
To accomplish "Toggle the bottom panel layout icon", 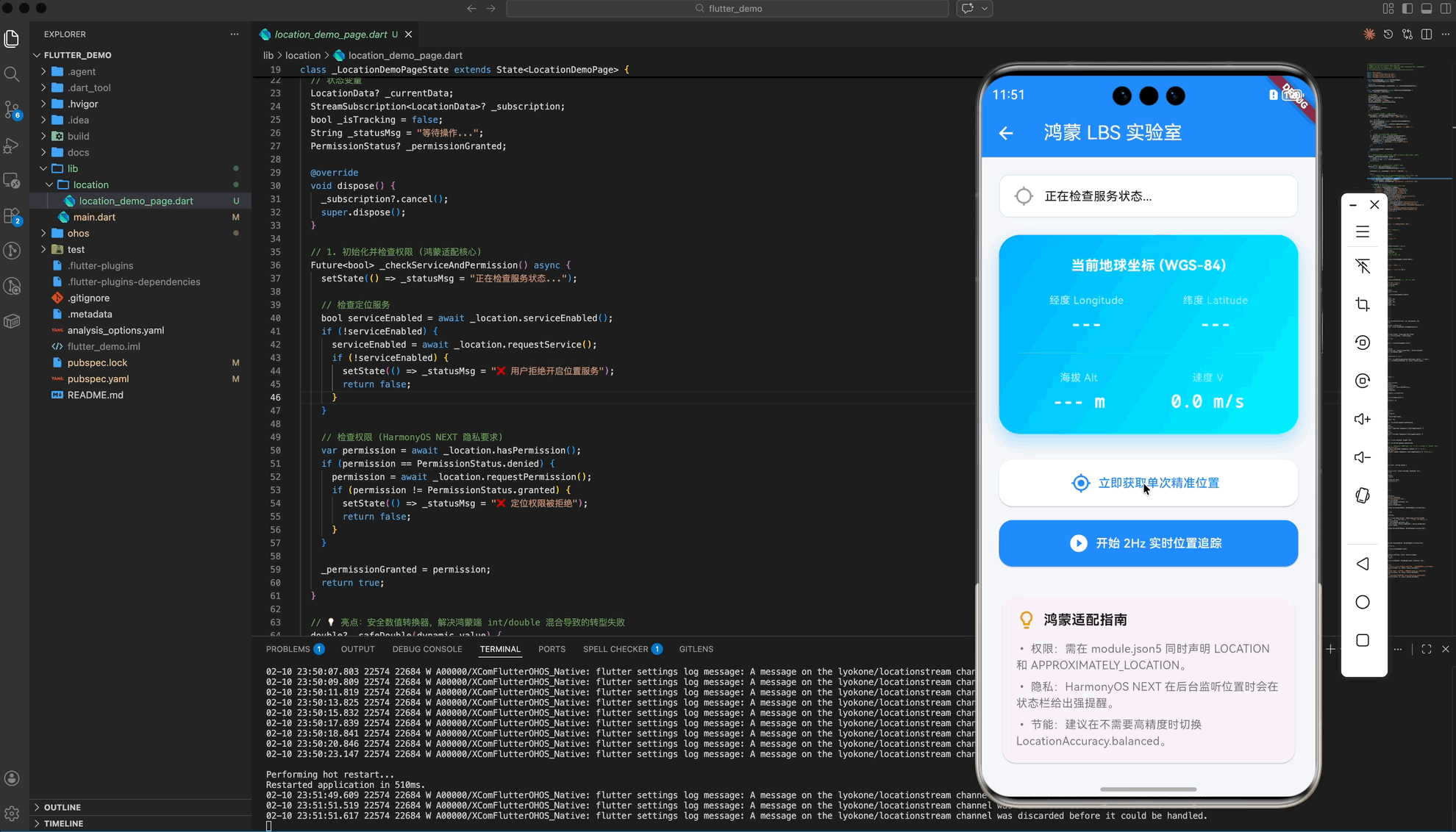I will 1426,9.
